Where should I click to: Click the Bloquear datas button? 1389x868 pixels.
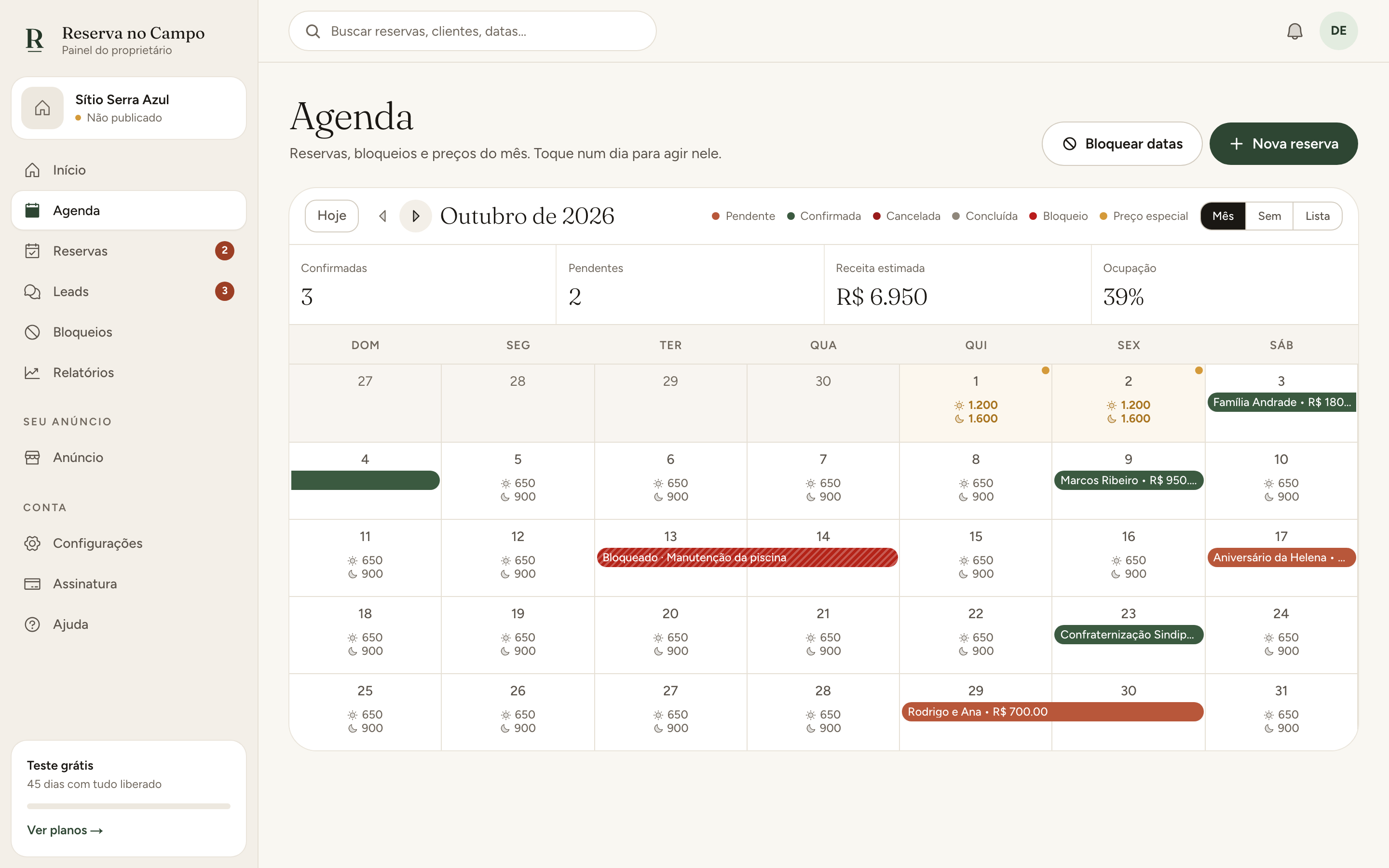click(x=1121, y=144)
